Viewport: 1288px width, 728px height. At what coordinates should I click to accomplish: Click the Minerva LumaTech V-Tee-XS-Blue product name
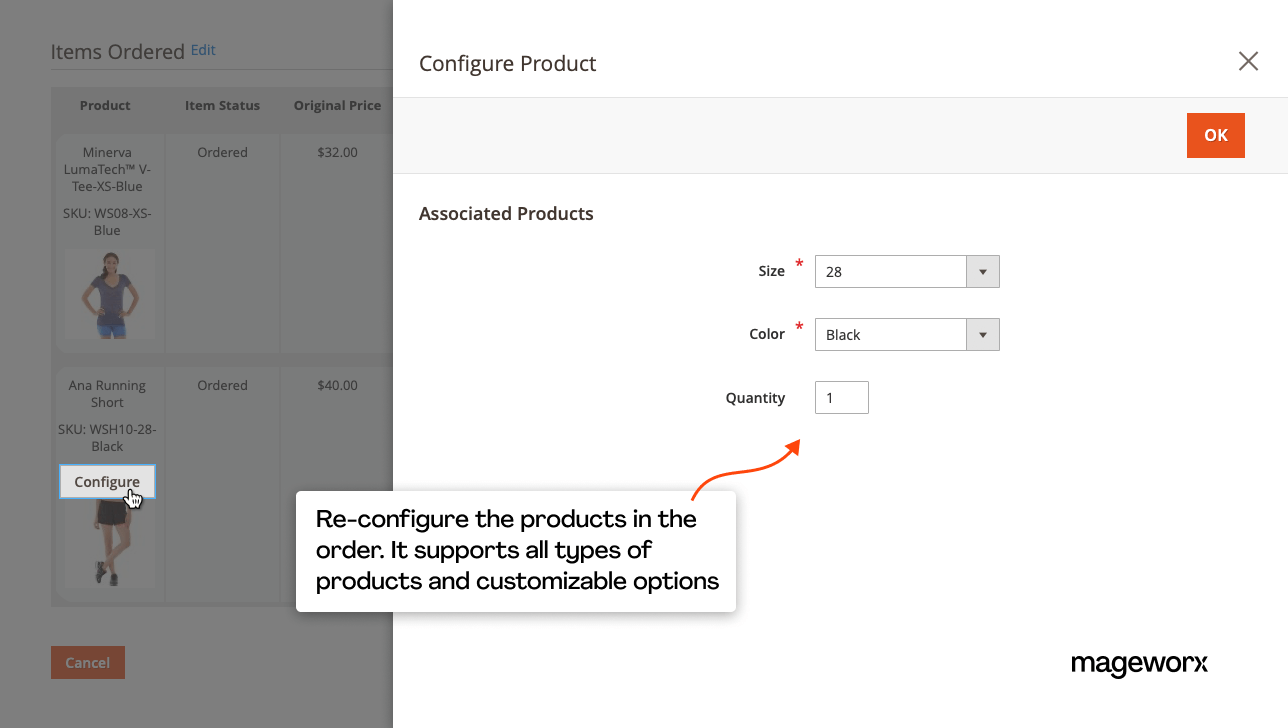(107, 169)
